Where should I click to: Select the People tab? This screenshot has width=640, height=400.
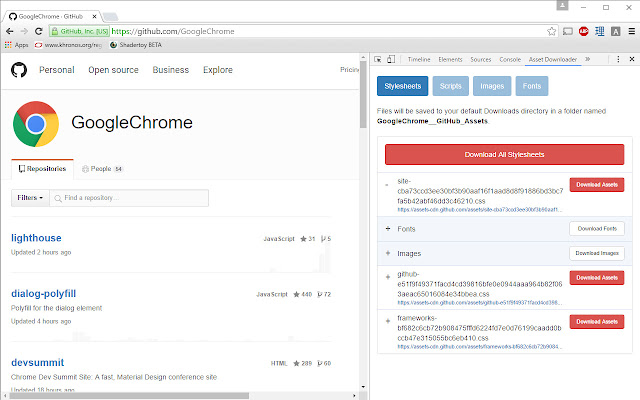coord(102,169)
